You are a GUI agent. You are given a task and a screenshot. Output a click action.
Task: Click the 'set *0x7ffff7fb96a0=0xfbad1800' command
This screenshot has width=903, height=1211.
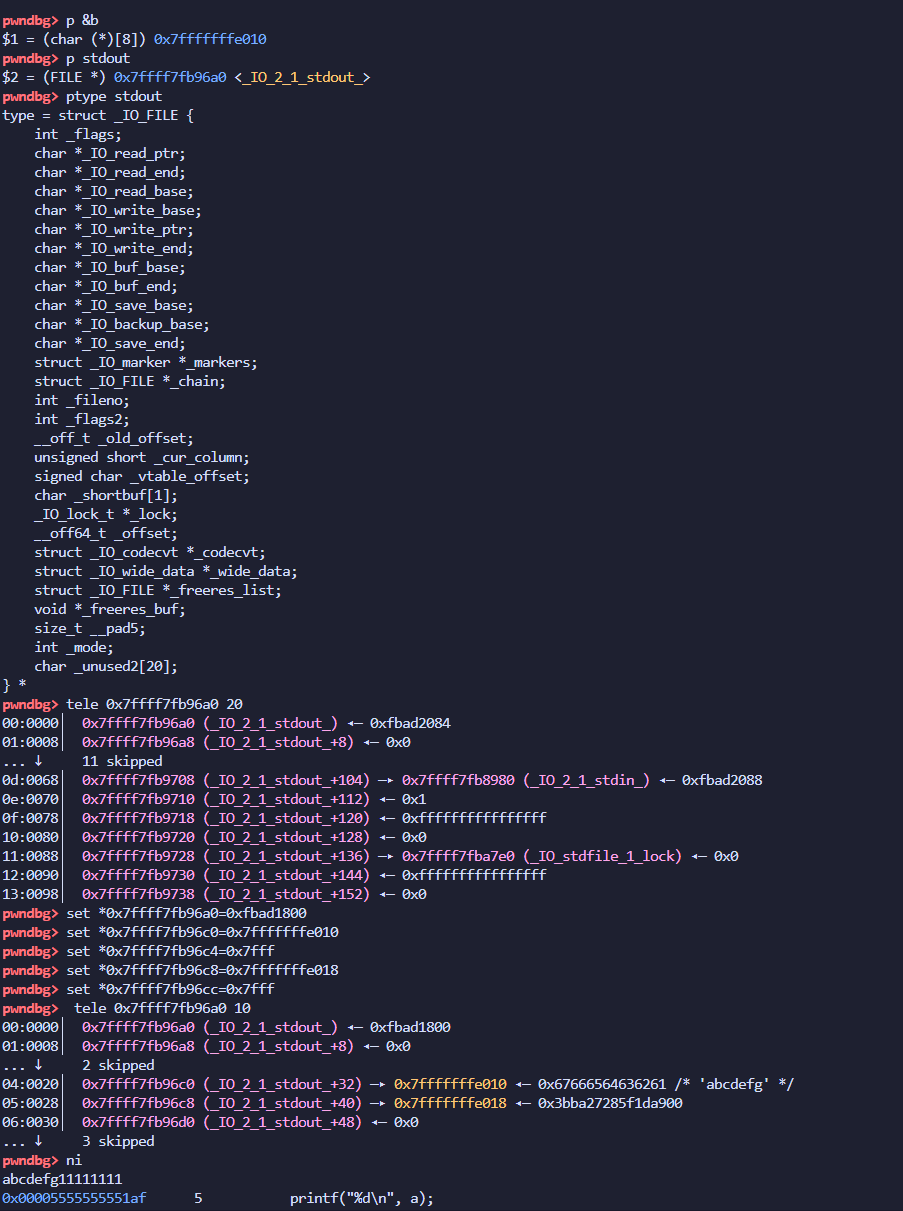pyautogui.click(x=186, y=913)
